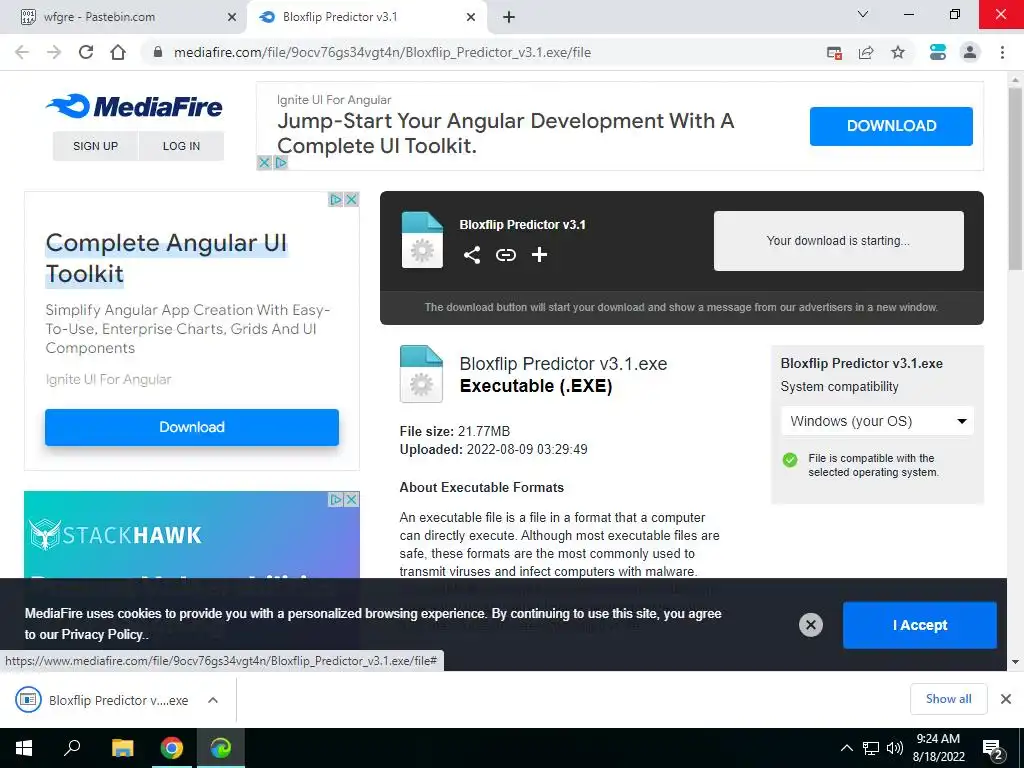Click the blue DOWNLOAD ad button
Image resolution: width=1024 pixels, height=768 pixels.
(x=891, y=126)
